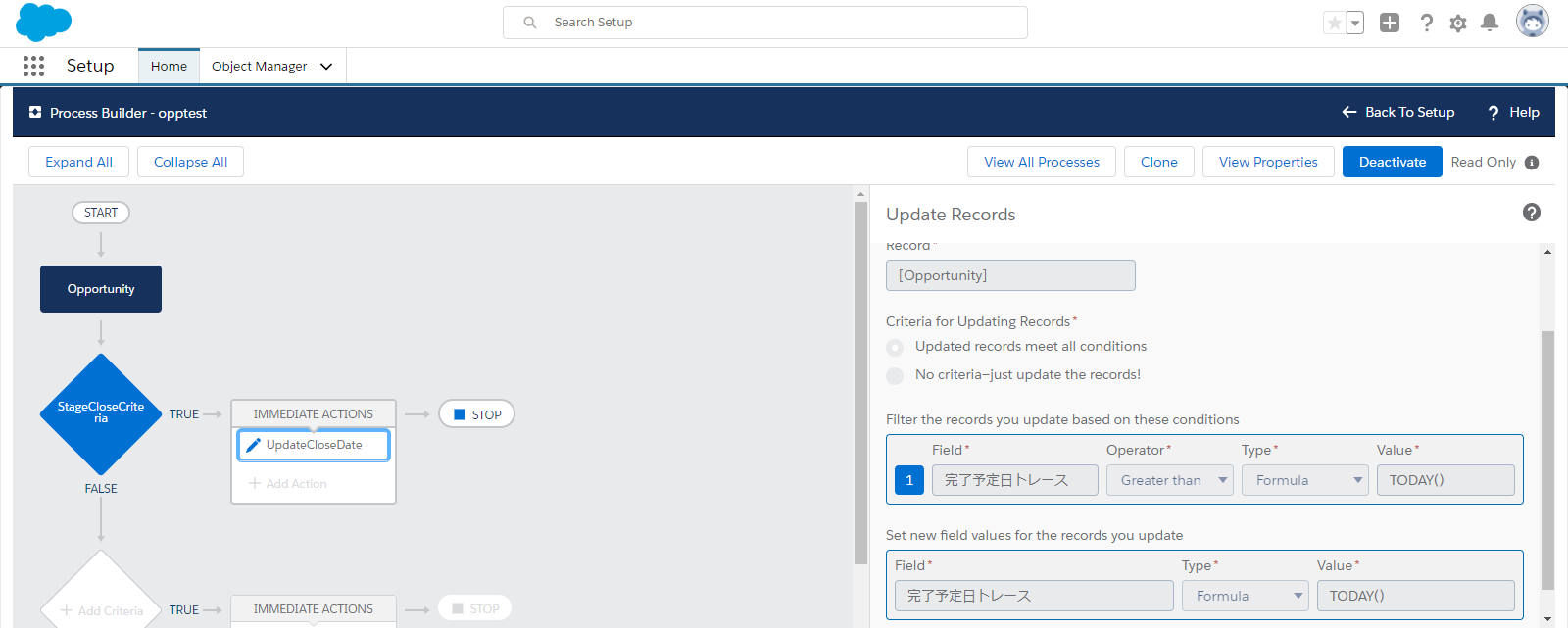Image resolution: width=1568 pixels, height=628 pixels.
Task: Click the Update Records panel scrollbar
Action: (x=1548, y=460)
